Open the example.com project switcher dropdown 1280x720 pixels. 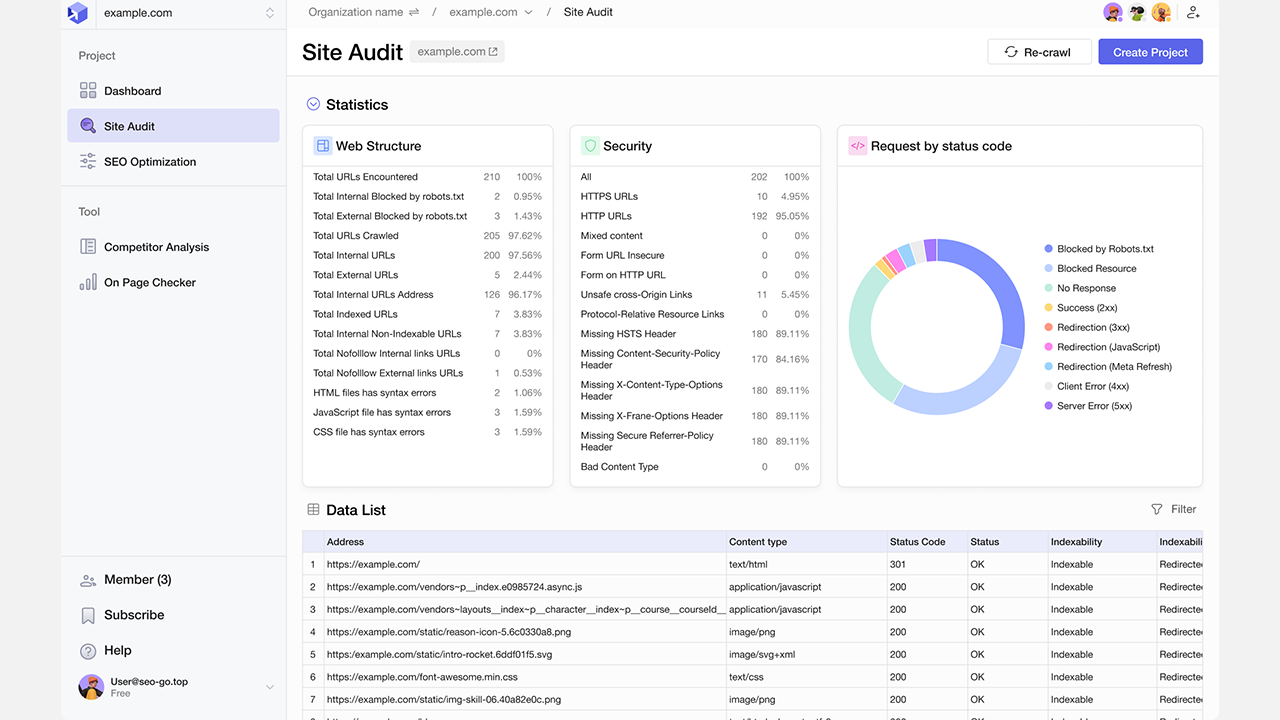(x=269, y=13)
